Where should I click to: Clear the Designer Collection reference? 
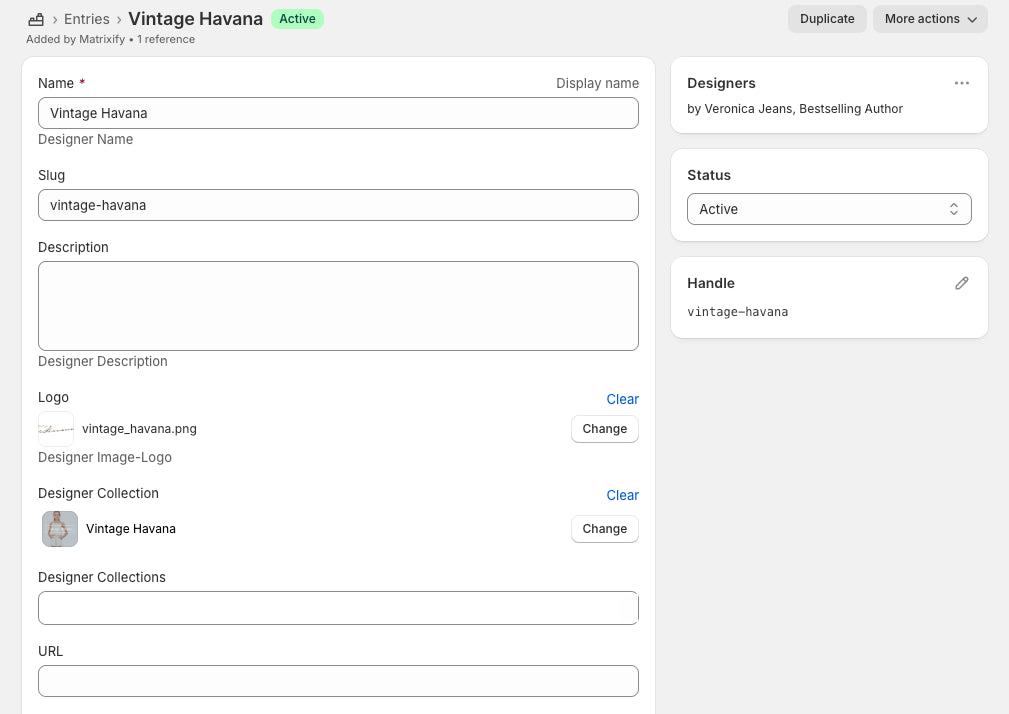(x=622, y=495)
